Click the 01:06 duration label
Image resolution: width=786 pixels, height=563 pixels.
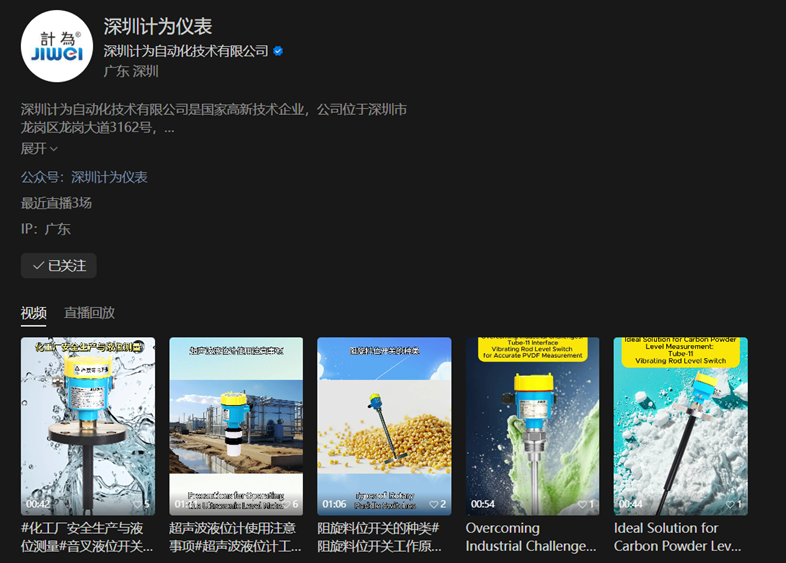(334, 504)
